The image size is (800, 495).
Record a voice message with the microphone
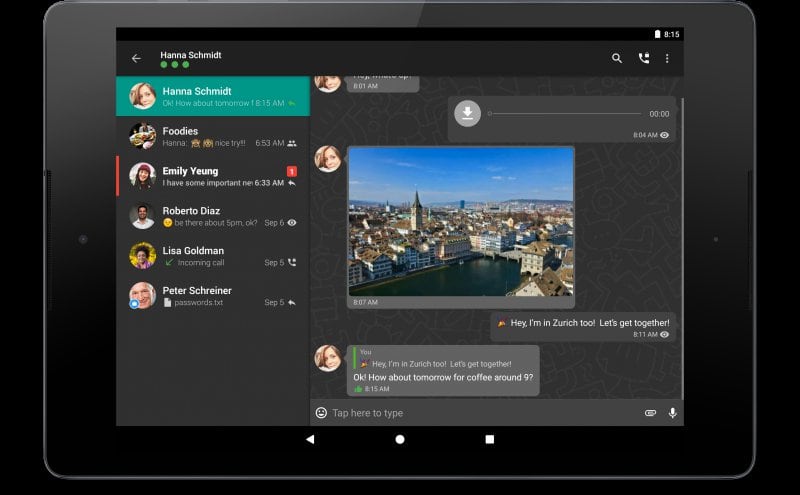click(673, 413)
